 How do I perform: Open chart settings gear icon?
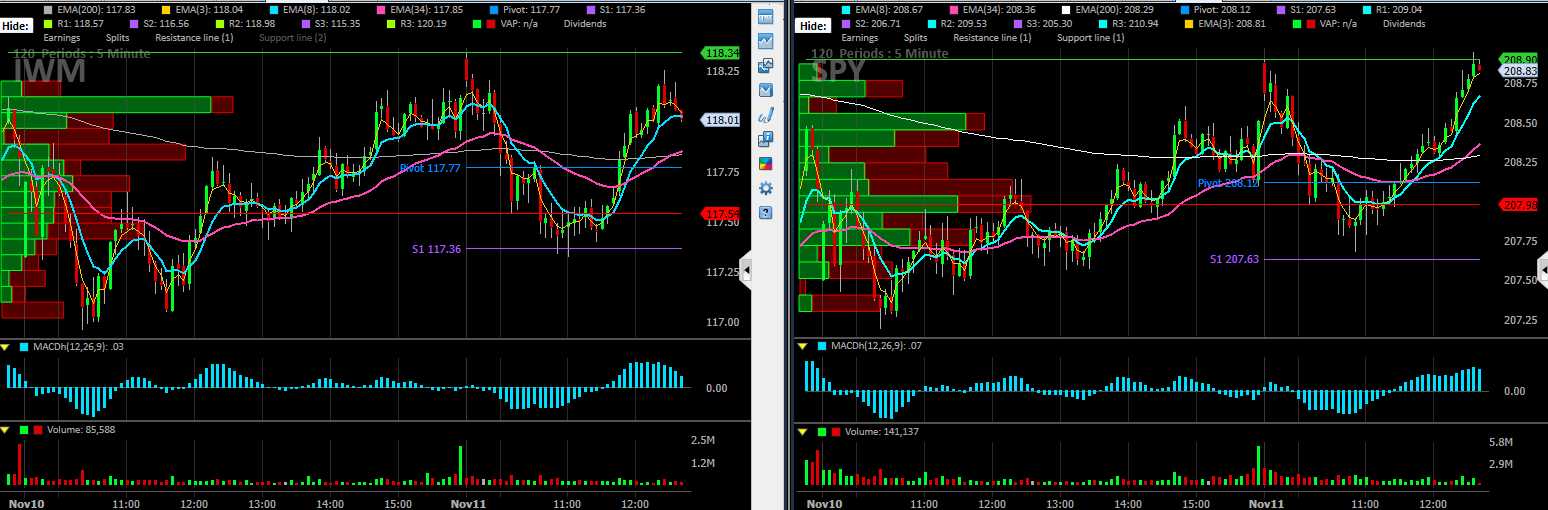766,188
